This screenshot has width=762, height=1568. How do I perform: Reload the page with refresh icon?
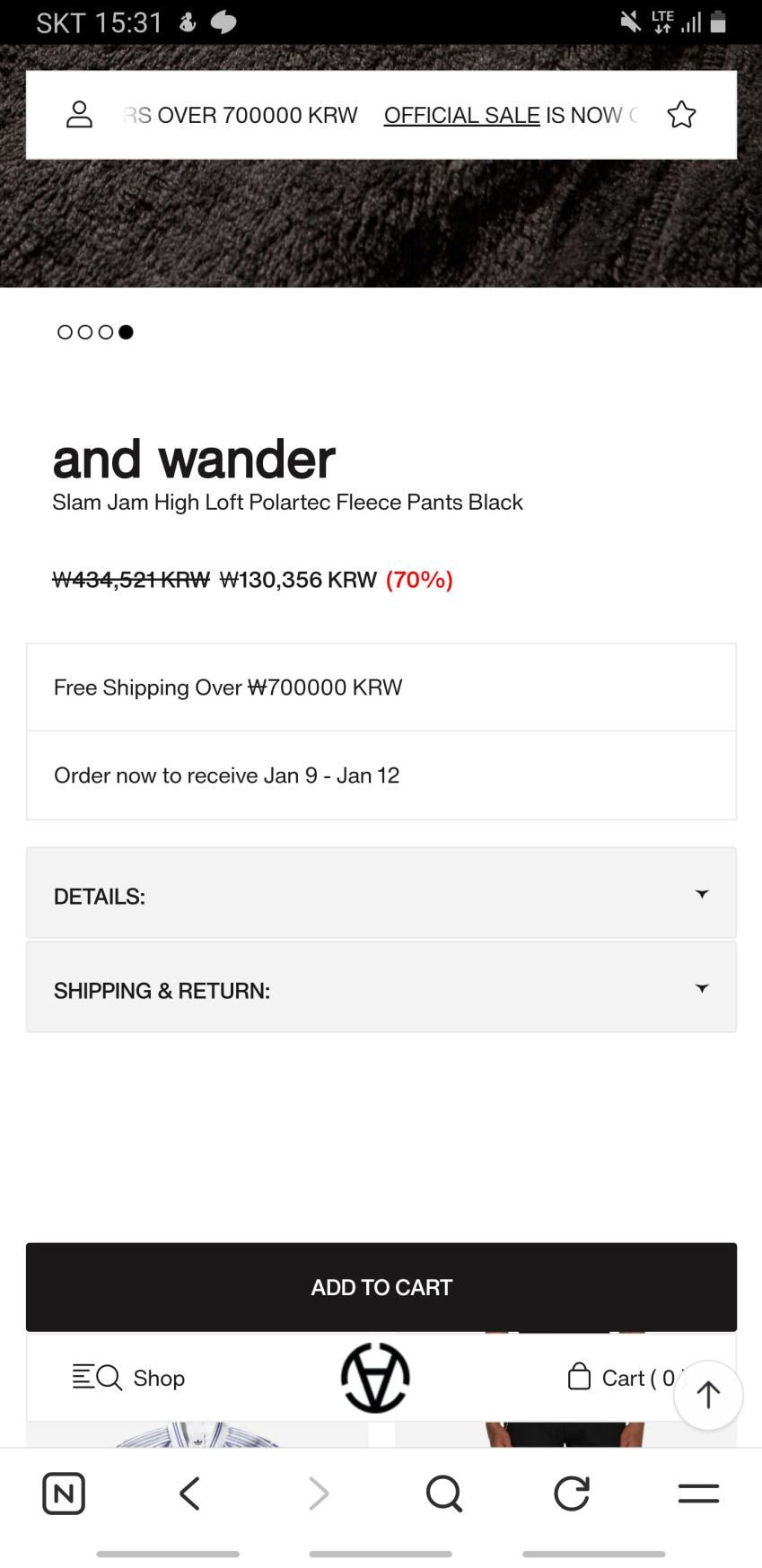tap(572, 1494)
